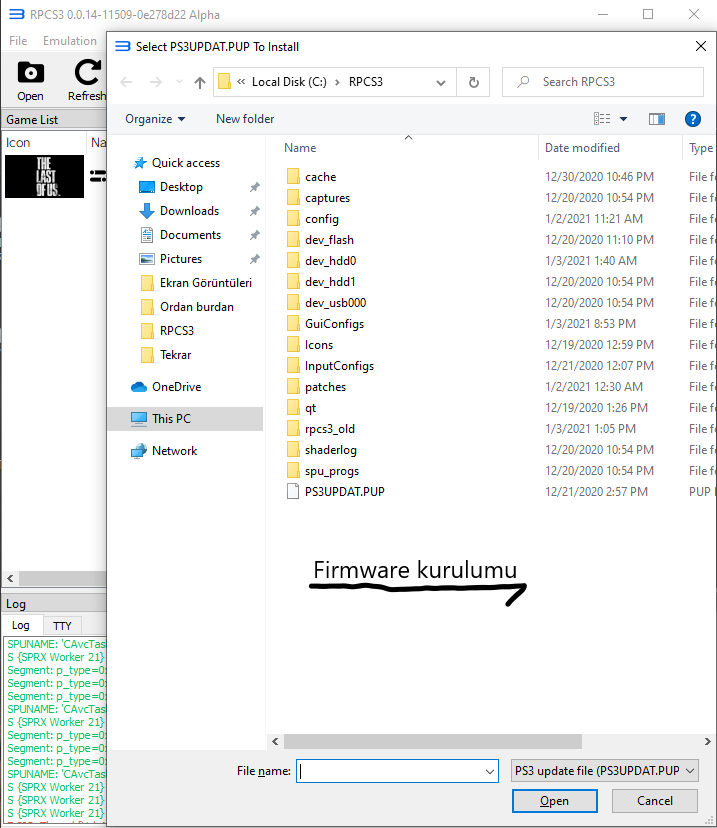
Task: Select the config folder
Action: [322, 219]
